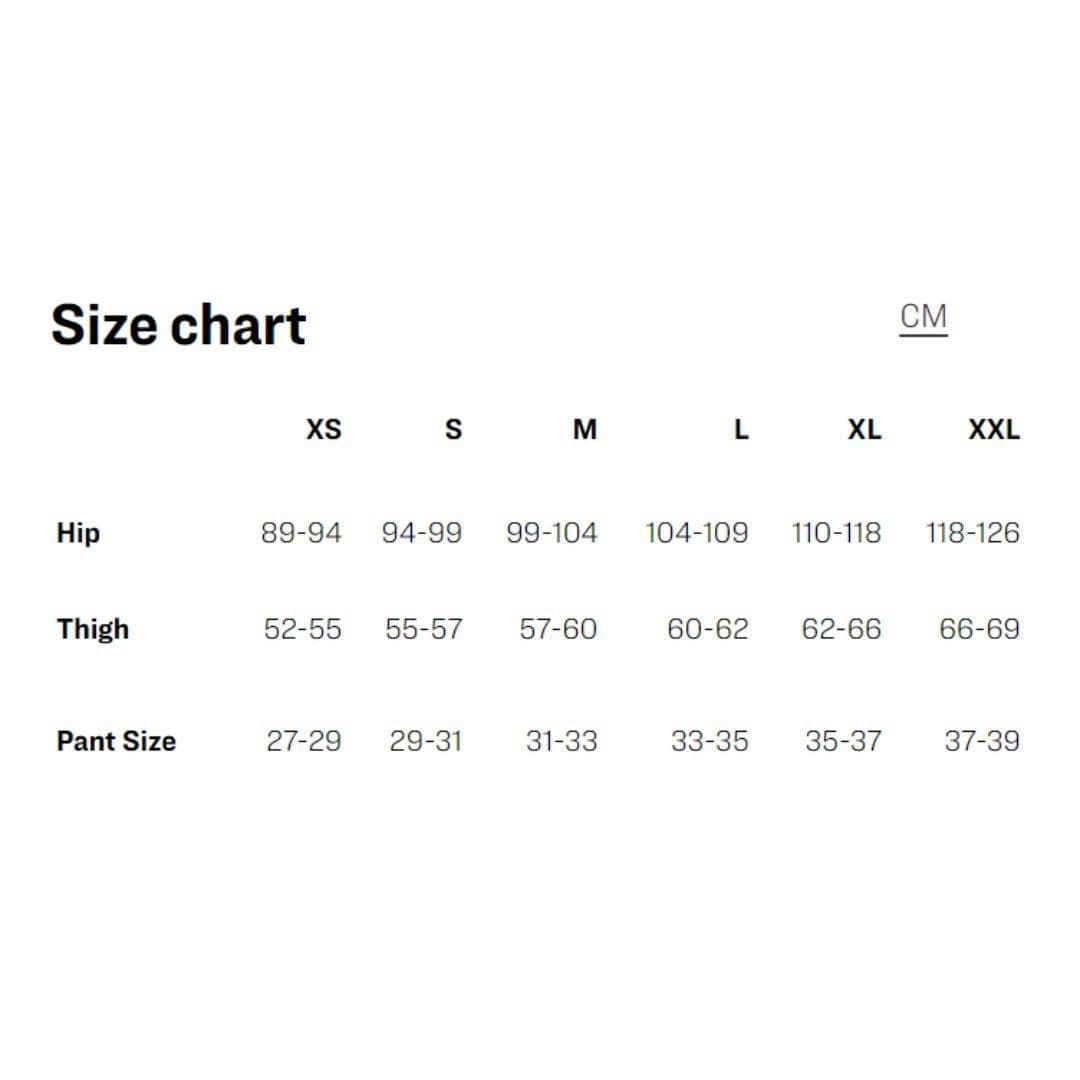Click the 66-69 thigh cell
Screen dimensions: 1080x1080
(x=979, y=629)
